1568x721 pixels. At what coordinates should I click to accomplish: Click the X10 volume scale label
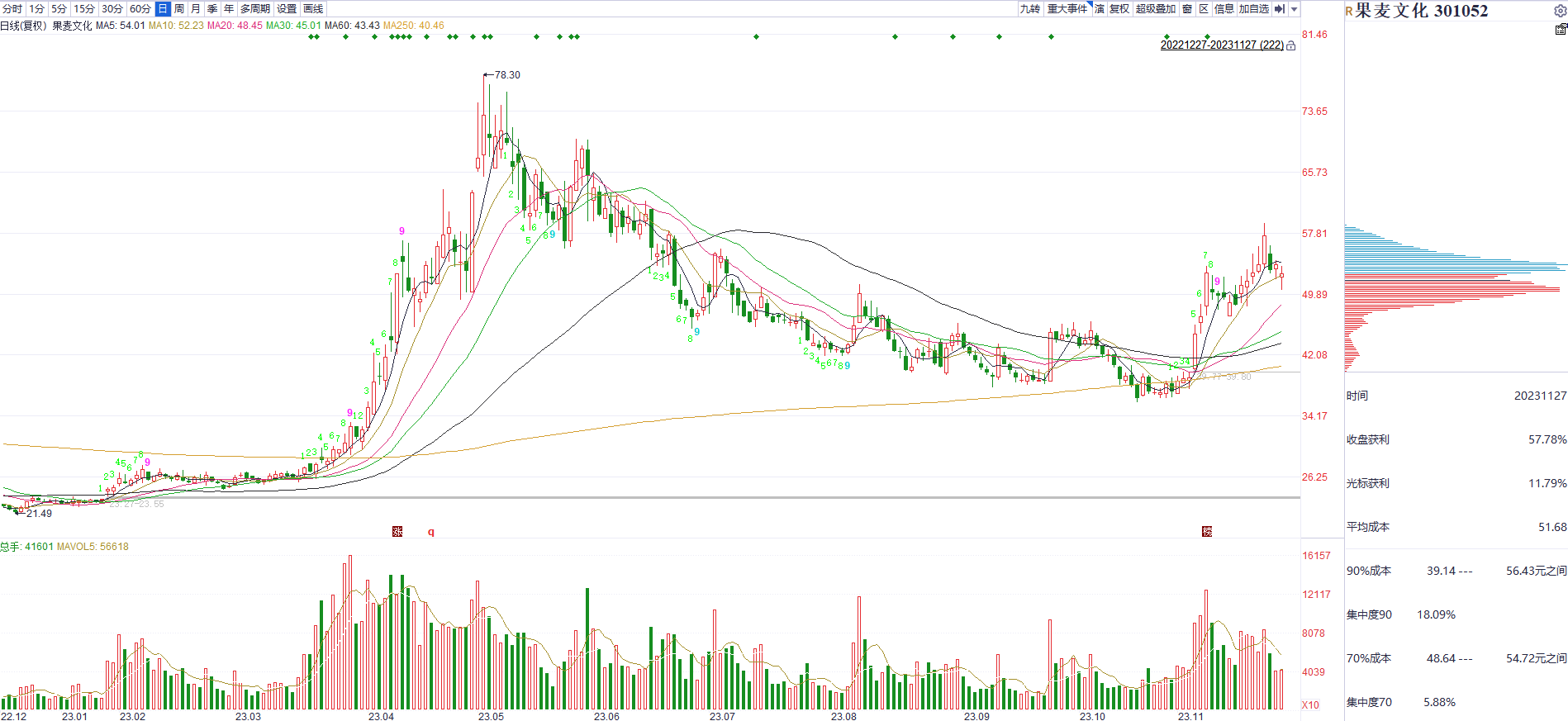[1311, 705]
